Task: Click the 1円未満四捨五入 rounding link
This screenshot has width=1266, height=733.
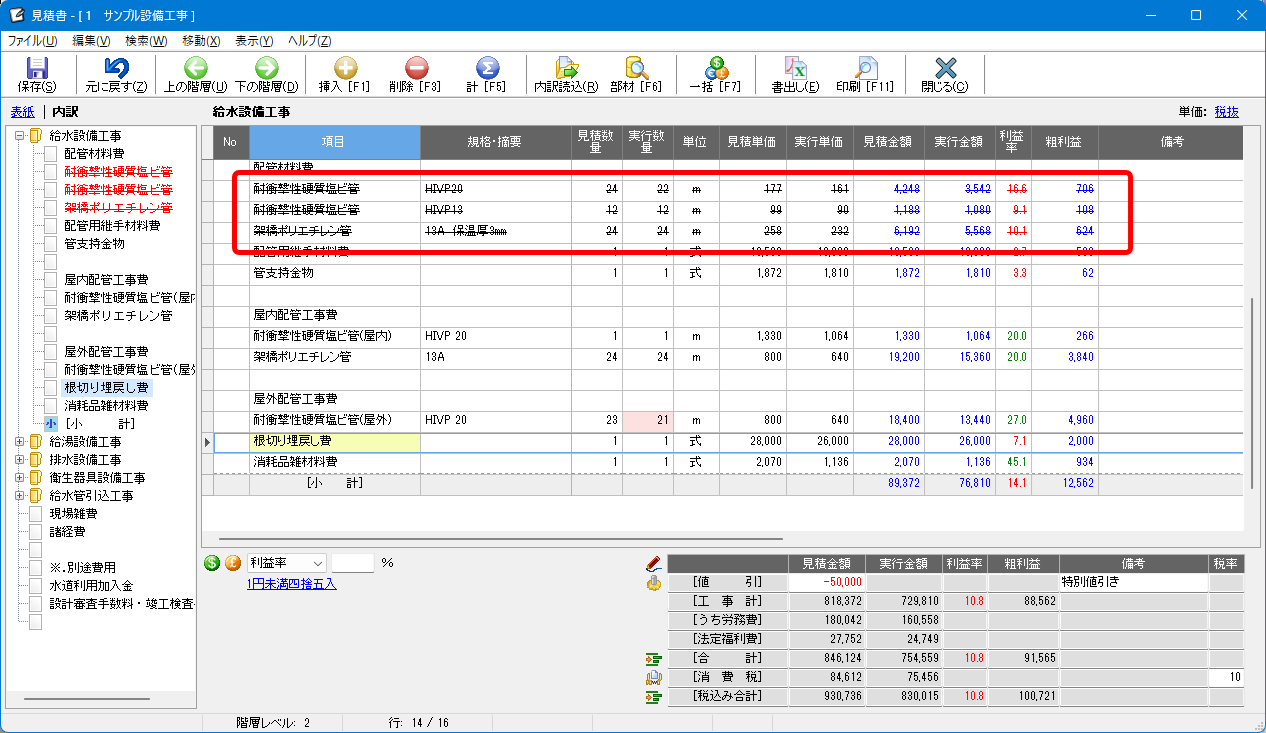Action: click(292, 584)
